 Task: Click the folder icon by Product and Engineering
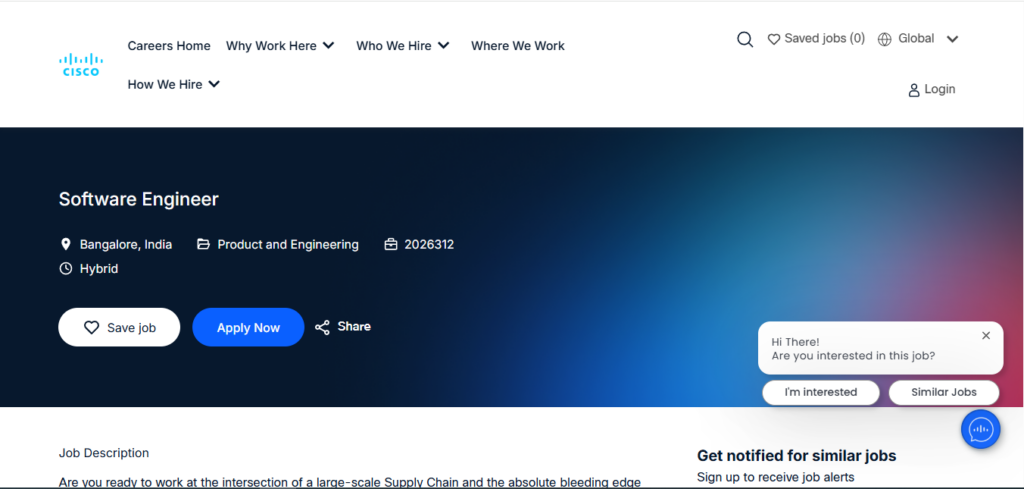[203, 244]
